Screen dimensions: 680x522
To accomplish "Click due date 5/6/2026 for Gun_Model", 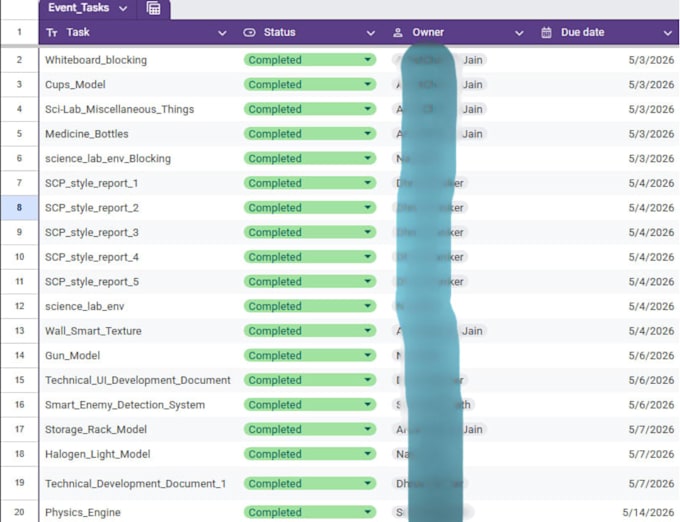I will 651,356.
